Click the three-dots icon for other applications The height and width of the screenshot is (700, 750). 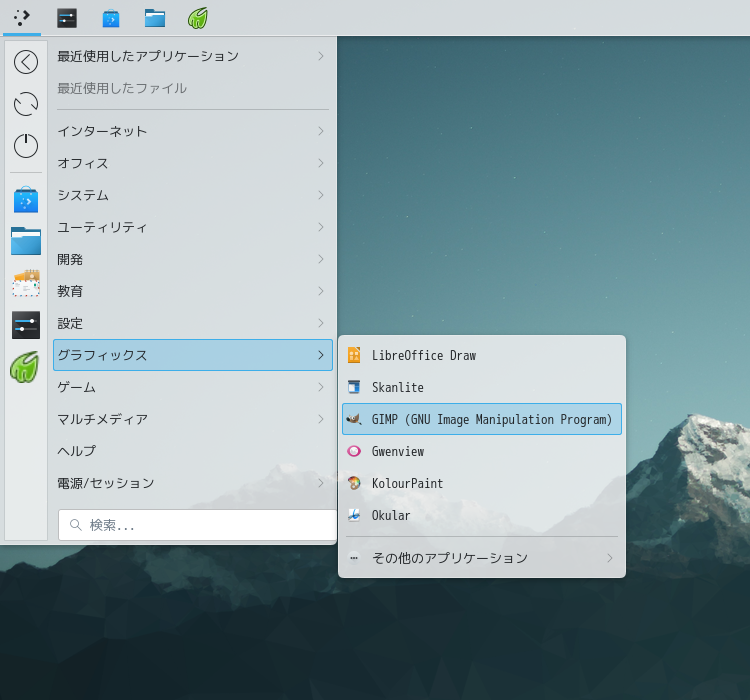[354, 558]
